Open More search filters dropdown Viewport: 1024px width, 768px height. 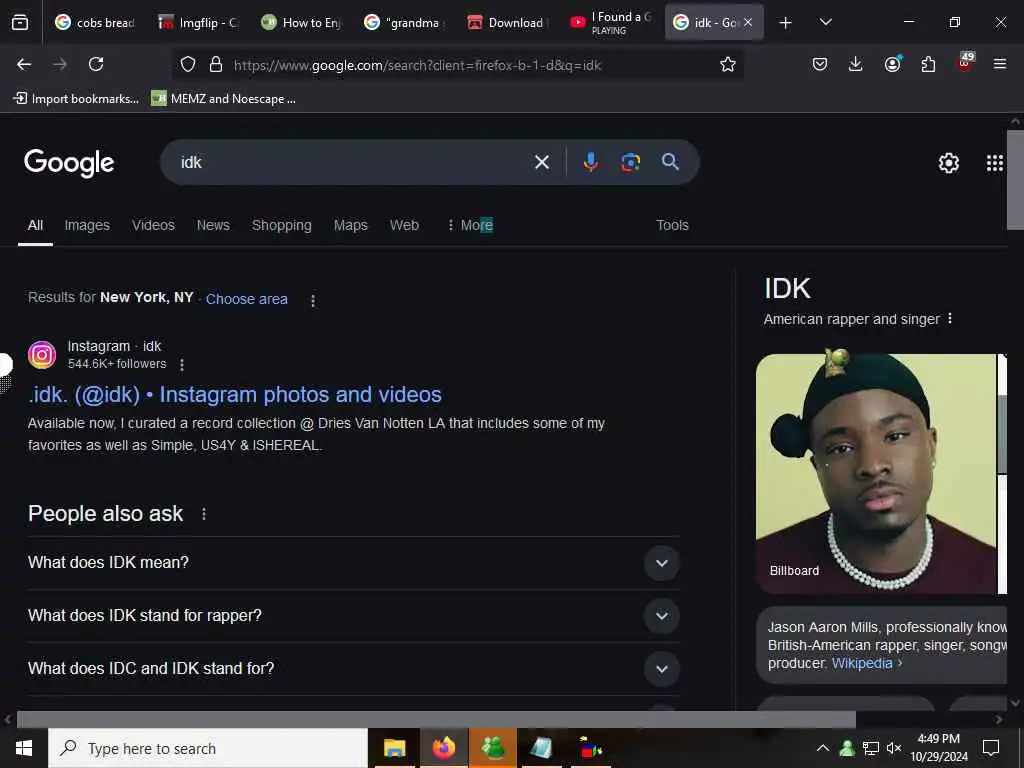[x=470, y=225]
